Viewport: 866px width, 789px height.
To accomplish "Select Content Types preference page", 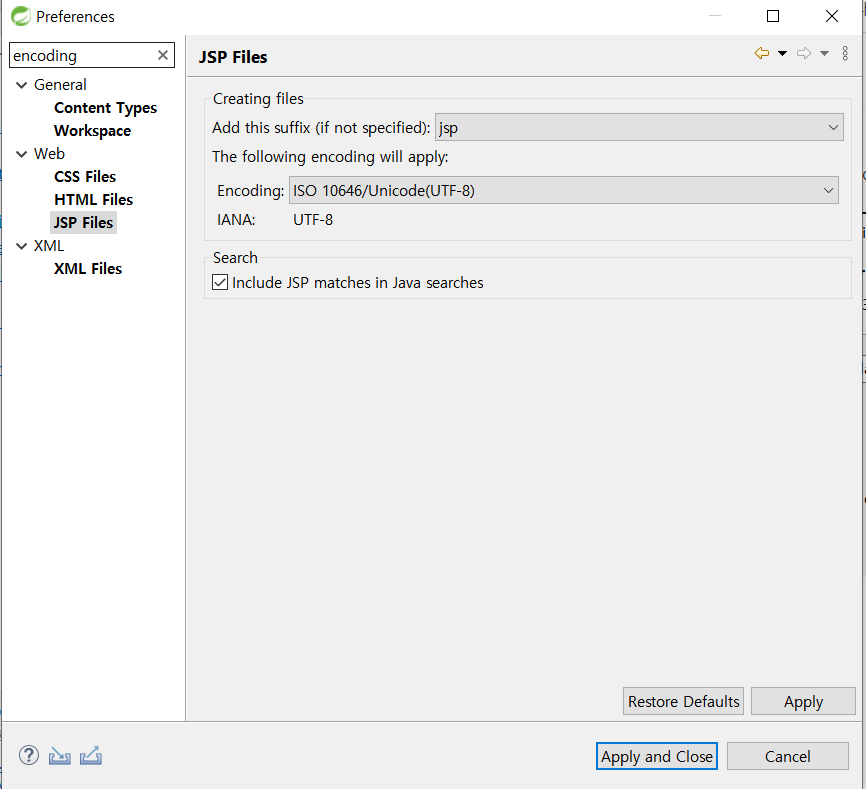I will click(105, 108).
